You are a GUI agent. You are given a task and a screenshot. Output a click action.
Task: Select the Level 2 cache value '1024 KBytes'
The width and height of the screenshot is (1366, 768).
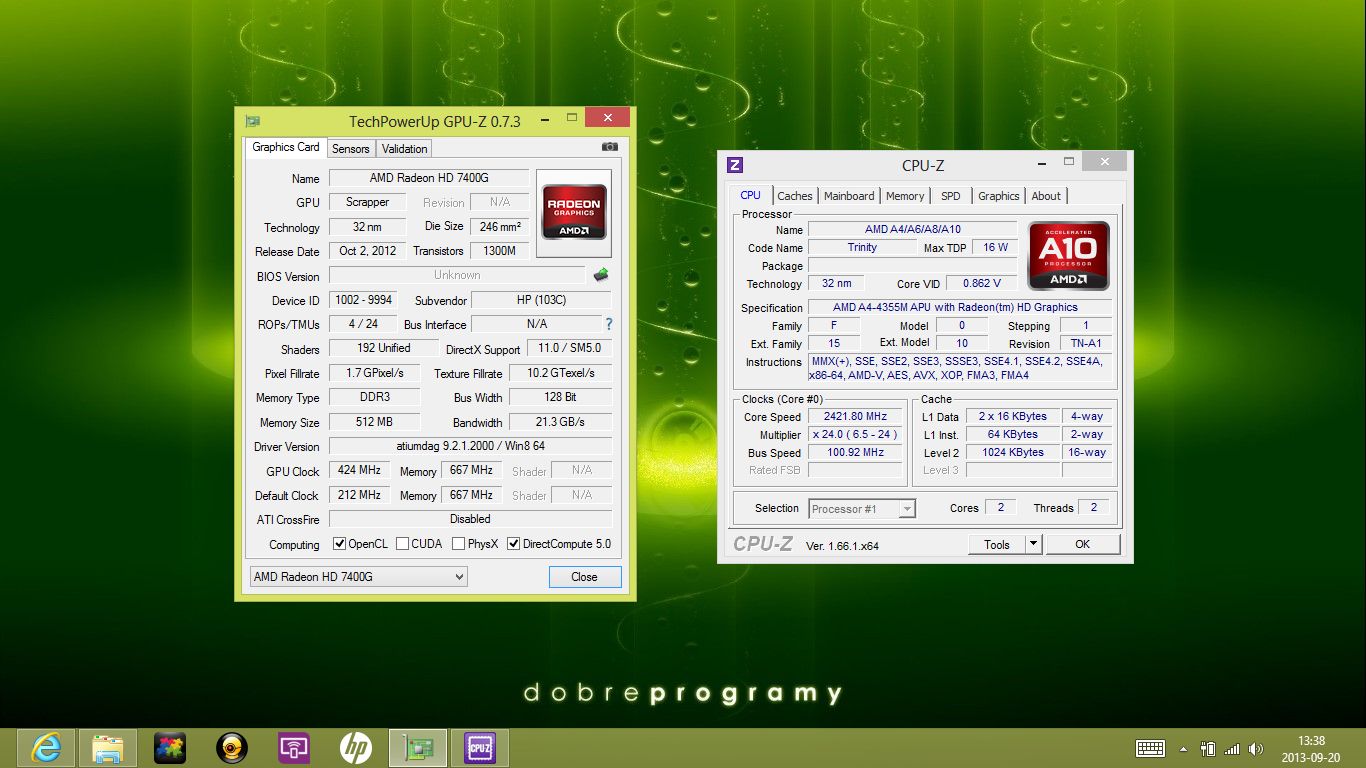1012,452
